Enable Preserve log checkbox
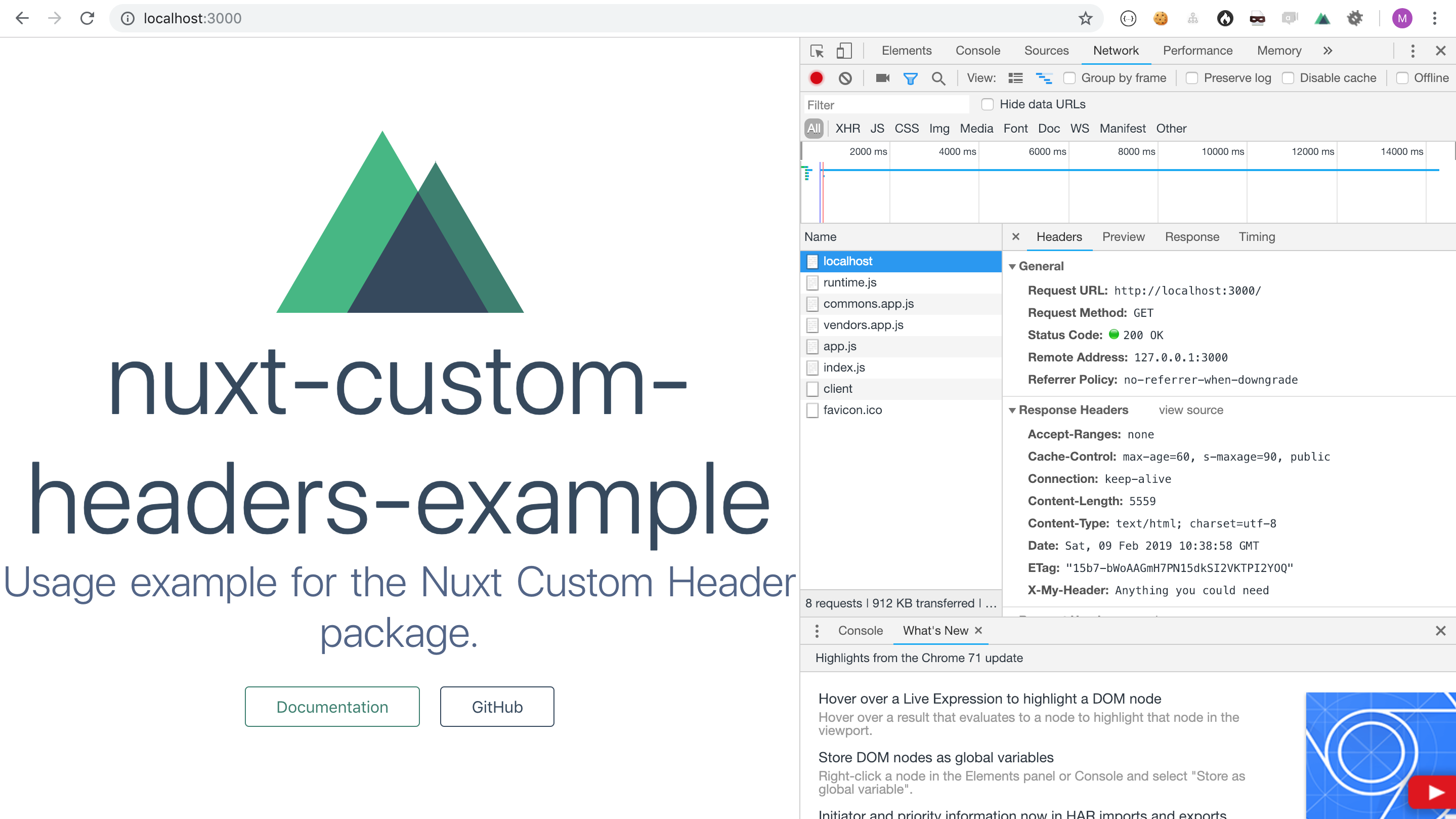This screenshot has width=1456, height=819. (1192, 78)
